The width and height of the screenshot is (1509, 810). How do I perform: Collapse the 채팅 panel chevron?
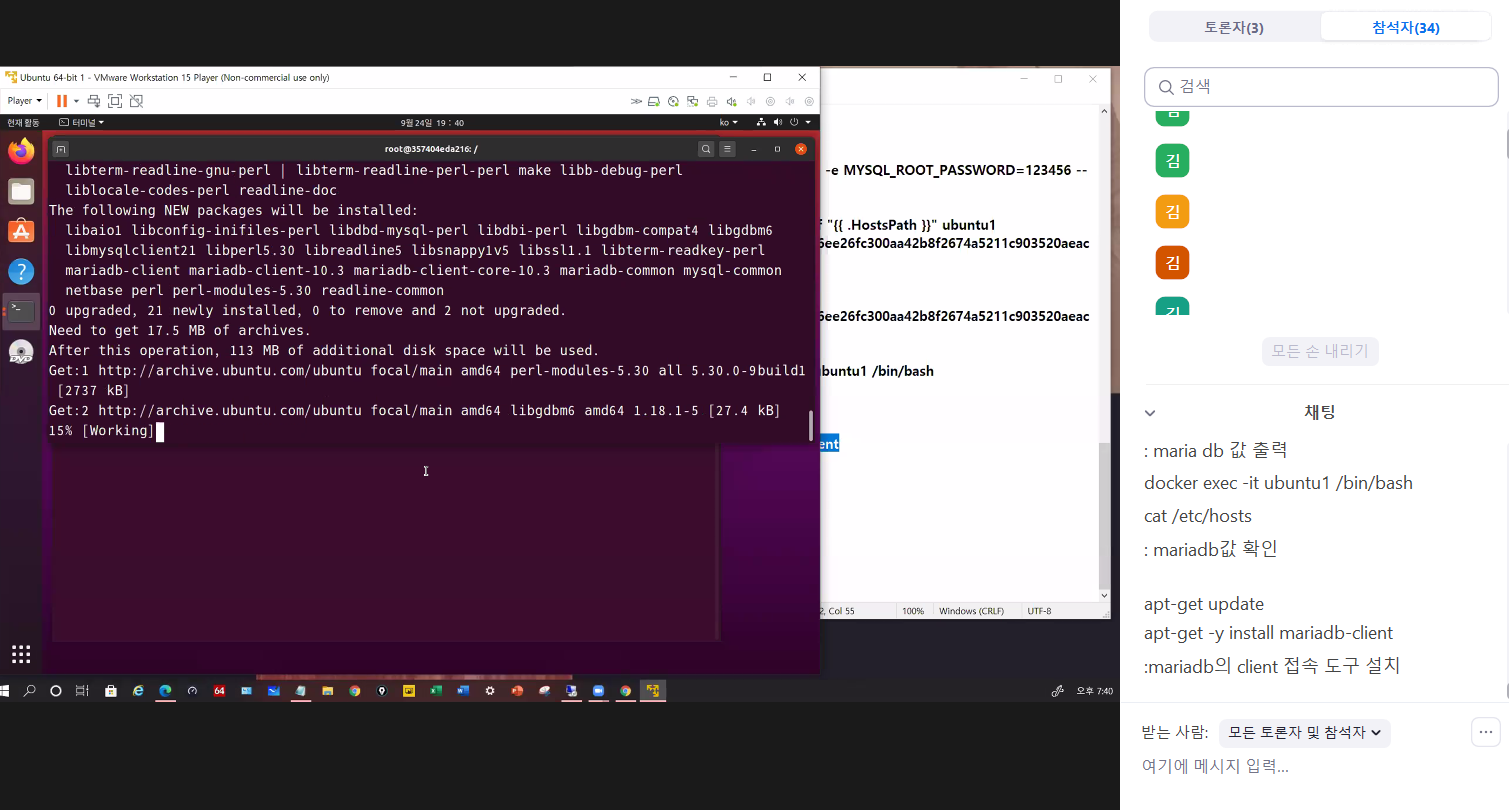[x=1150, y=413]
